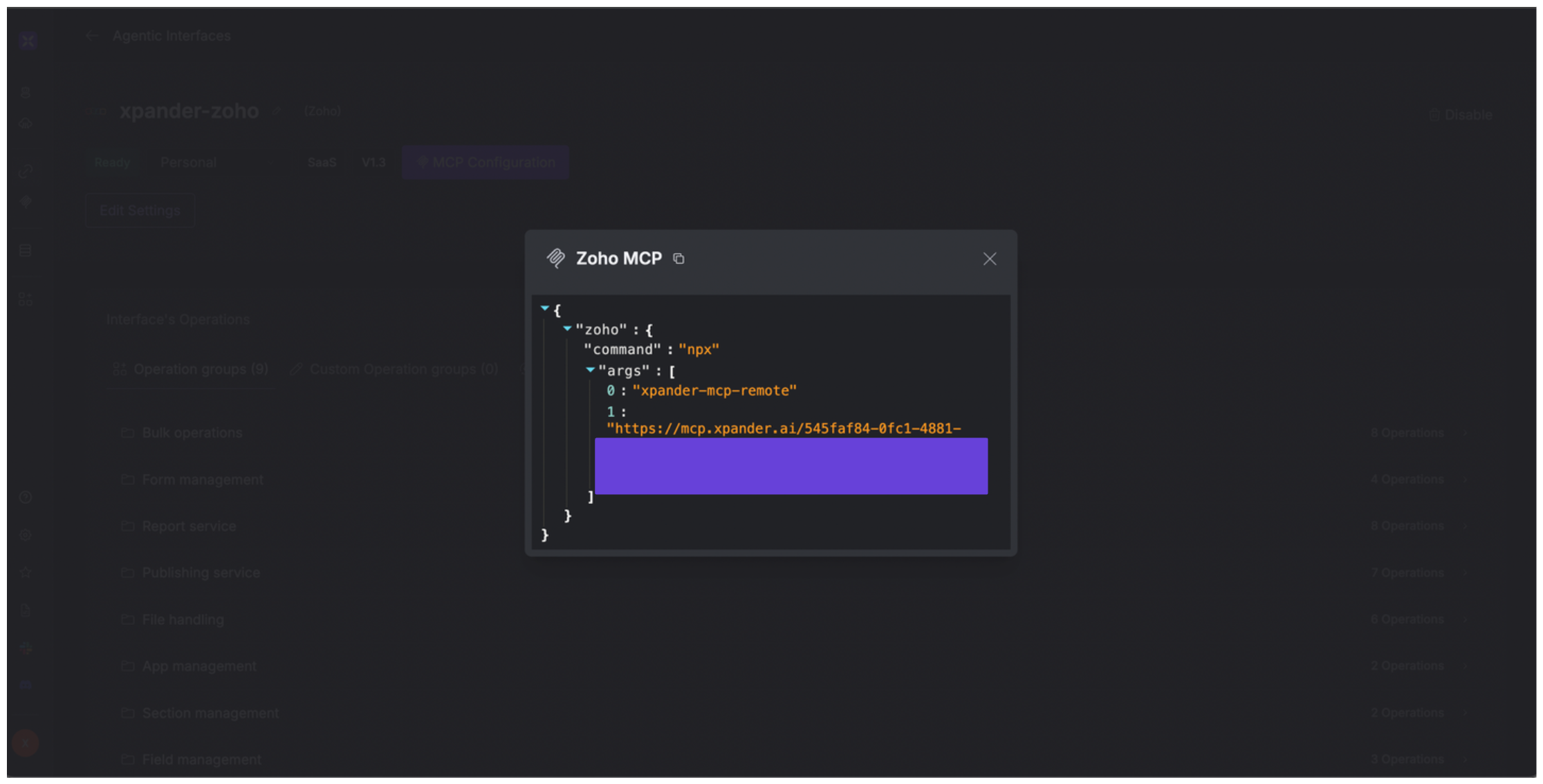Open the Field management group

tap(795, 760)
